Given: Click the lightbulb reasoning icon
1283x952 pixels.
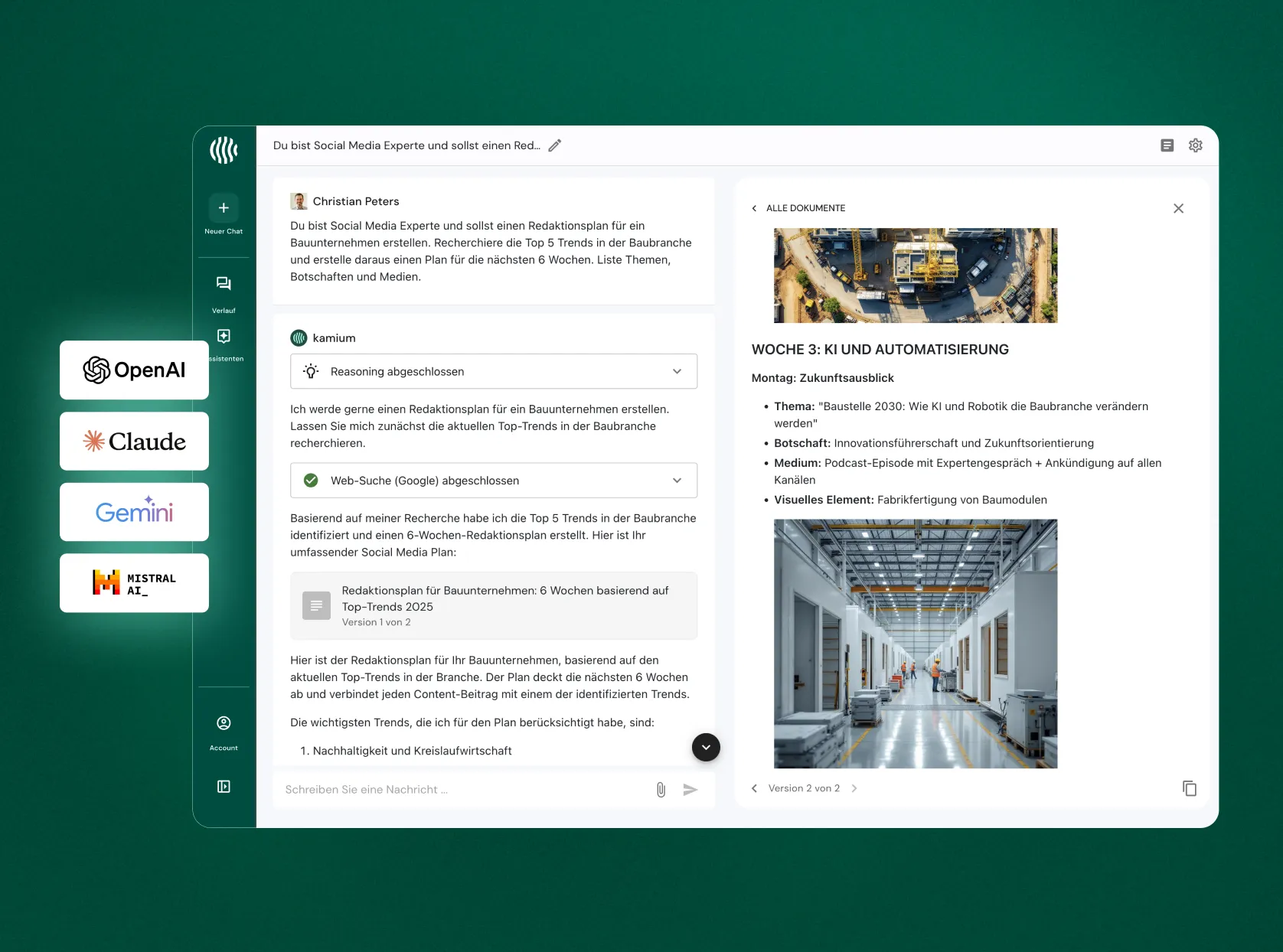Looking at the screenshot, I should coord(311,371).
